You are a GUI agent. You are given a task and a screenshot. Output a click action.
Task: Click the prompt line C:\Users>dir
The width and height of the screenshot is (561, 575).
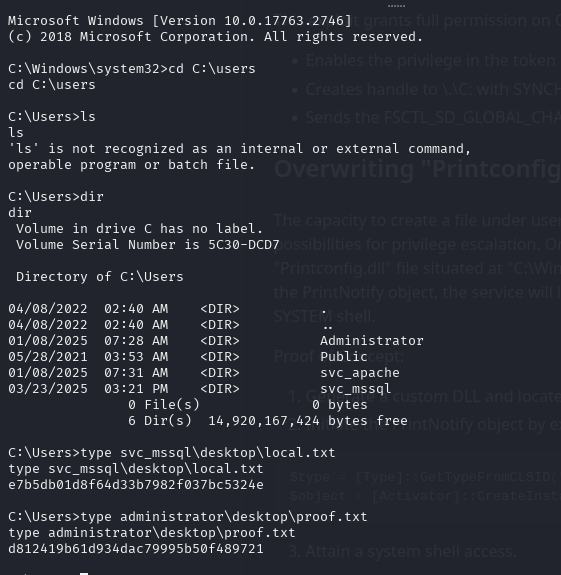(x=56, y=197)
